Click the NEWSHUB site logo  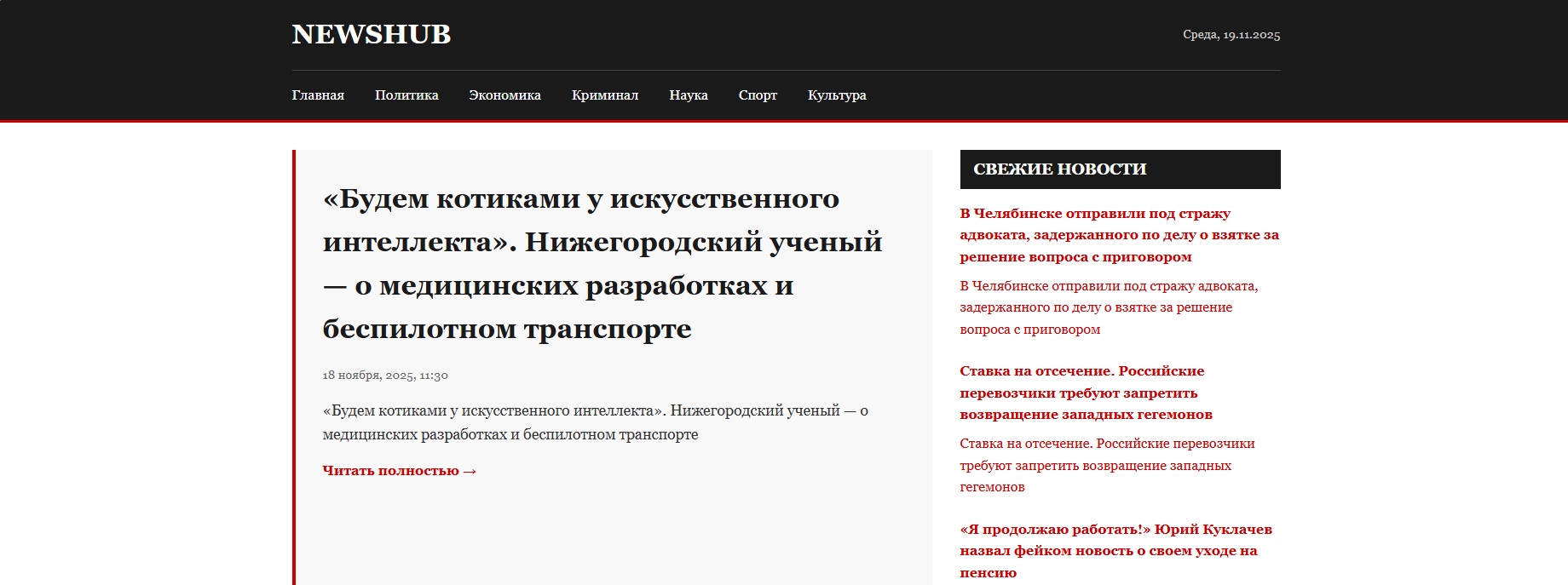point(371,34)
